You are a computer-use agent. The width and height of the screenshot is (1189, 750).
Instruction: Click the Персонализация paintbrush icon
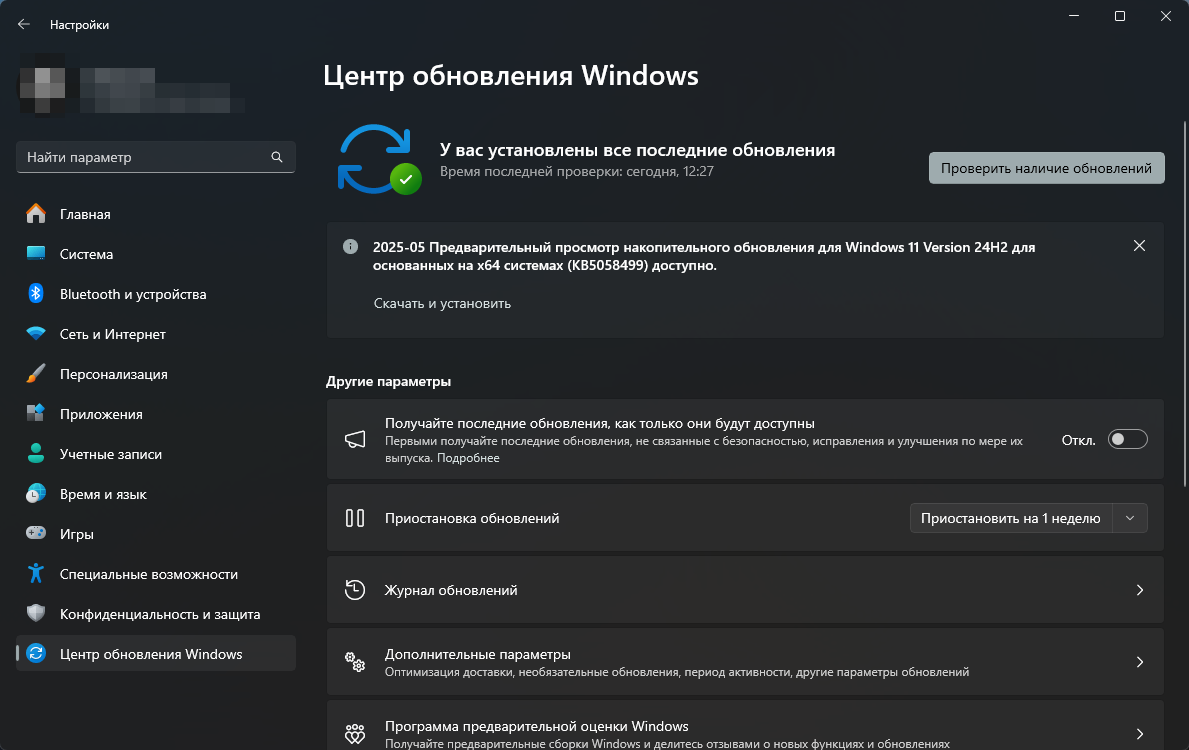pos(36,374)
